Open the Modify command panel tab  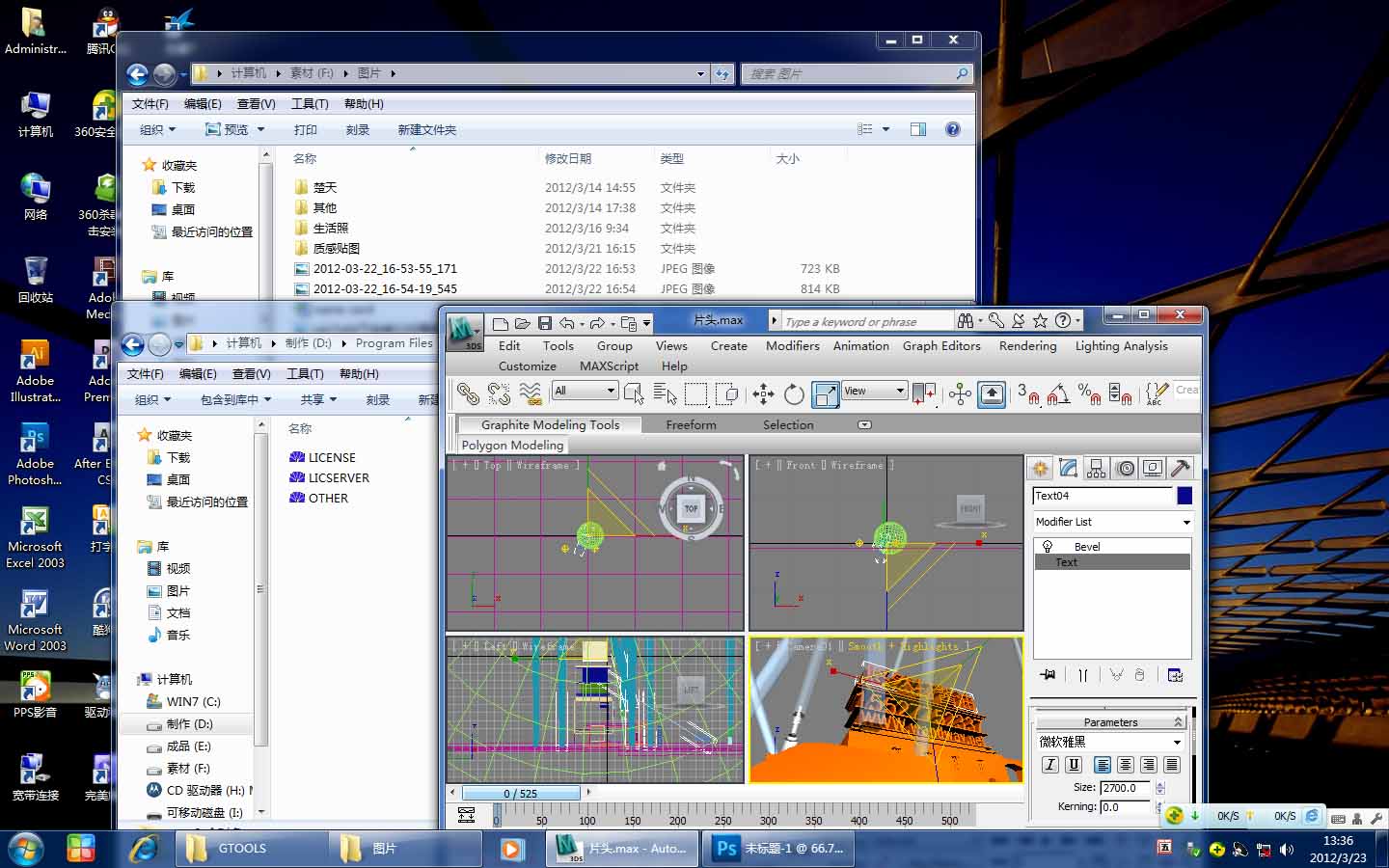pos(1069,468)
